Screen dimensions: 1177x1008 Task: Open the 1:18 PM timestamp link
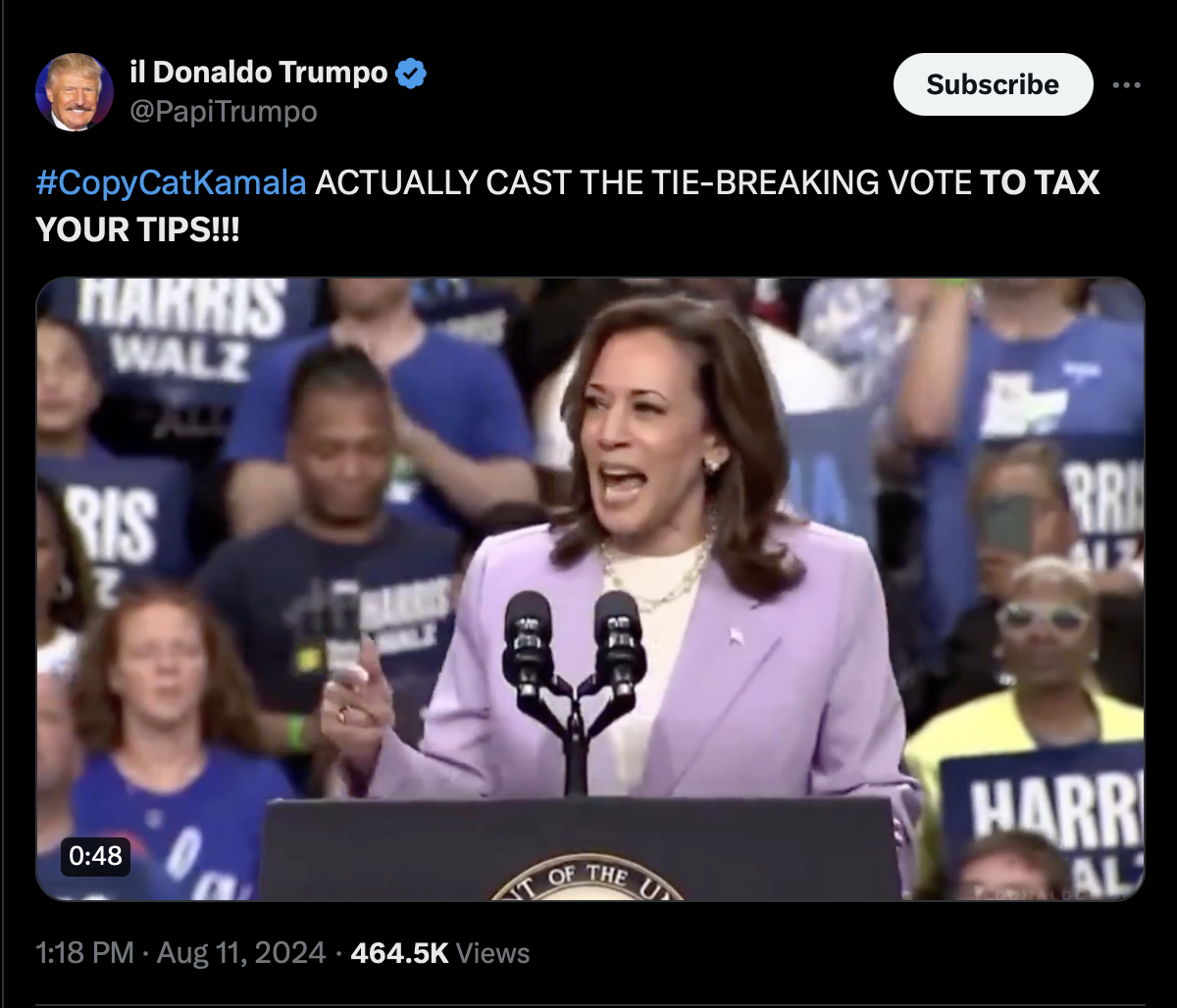pyautogui.click(x=84, y=952)
